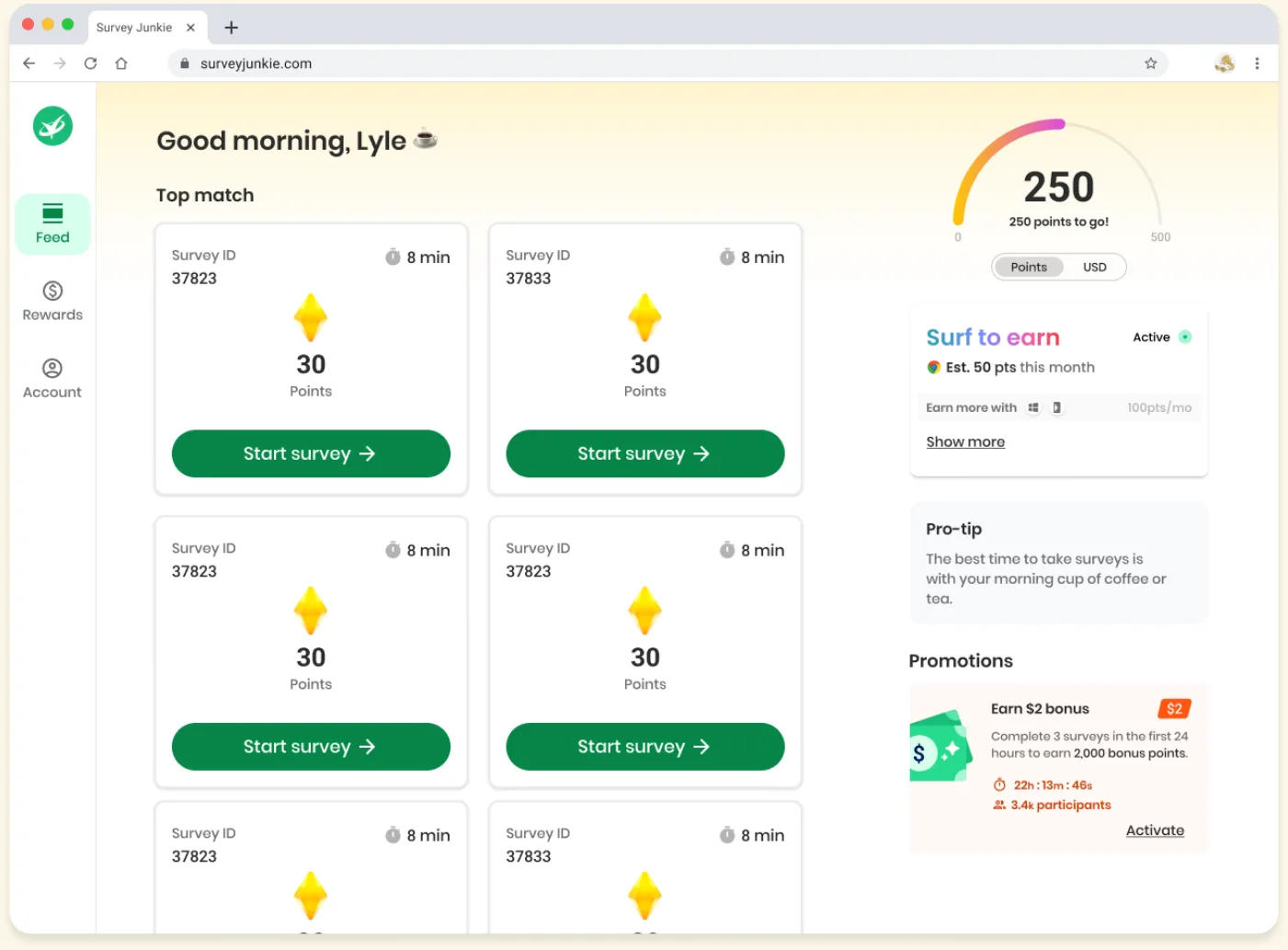Open the browser profile avatar

pos(1225,63)
